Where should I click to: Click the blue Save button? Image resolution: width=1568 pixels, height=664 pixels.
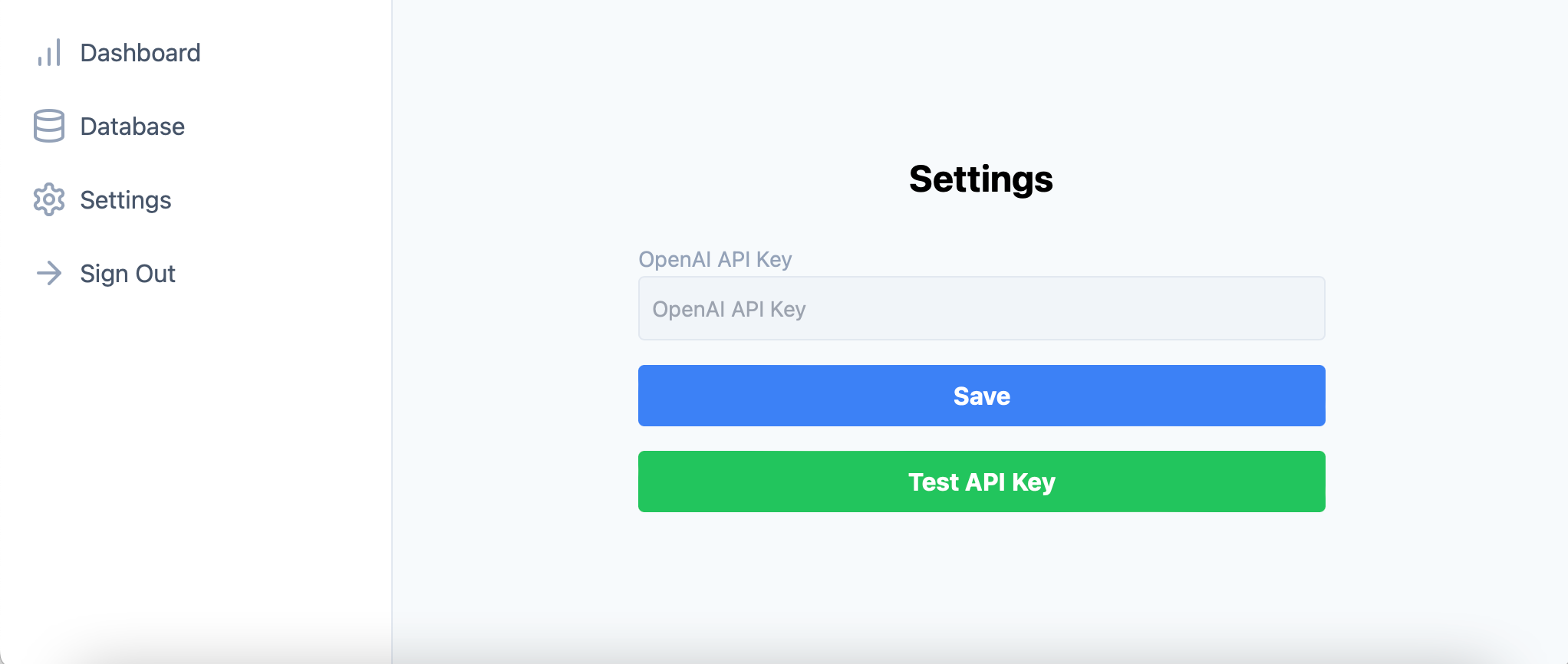coord(981,396)
